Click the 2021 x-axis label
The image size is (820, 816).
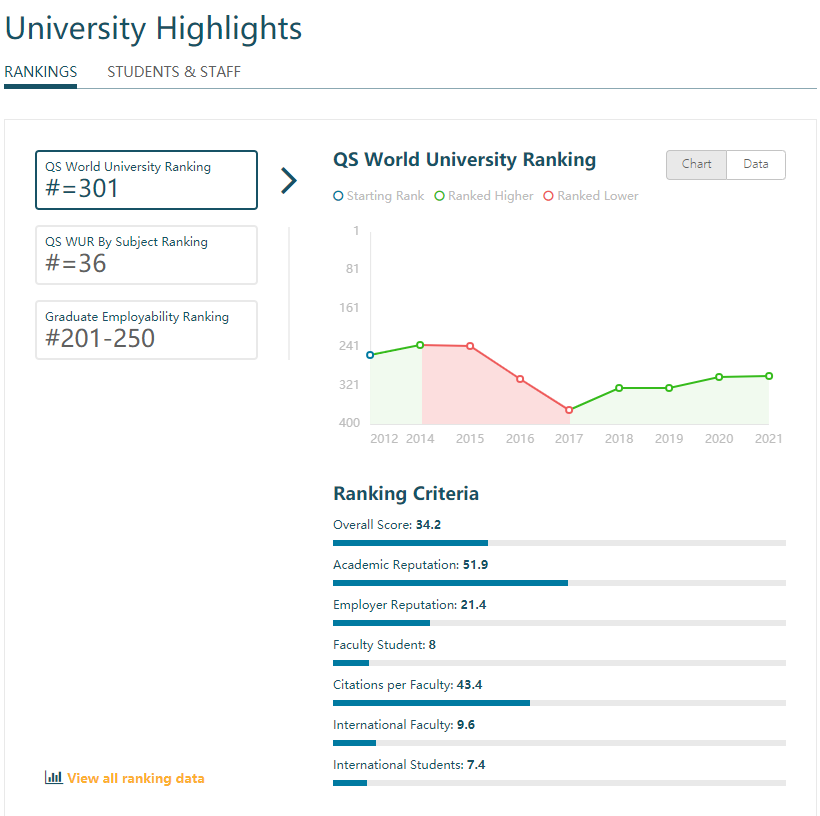(769, 439)
